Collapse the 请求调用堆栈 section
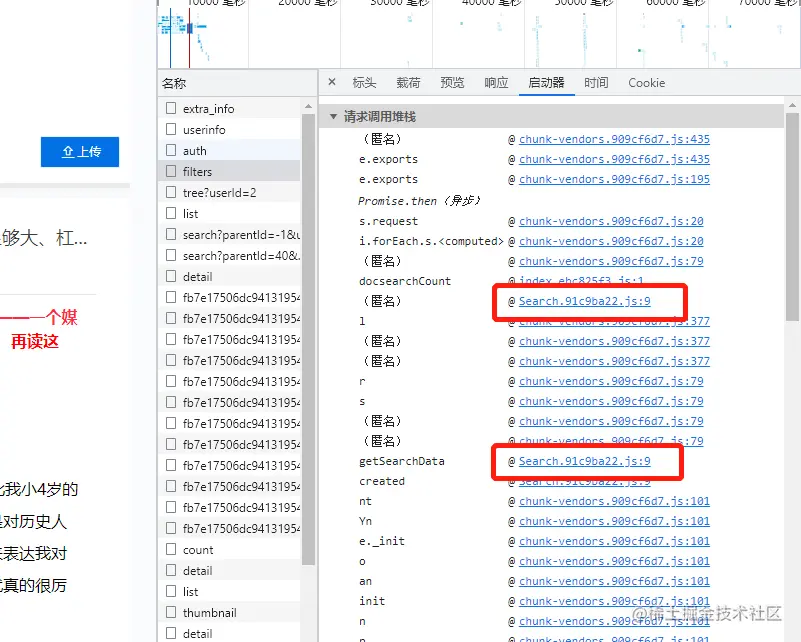Image resolution: width=801 pixels, height=642 pixels. [x=333, y=117]
